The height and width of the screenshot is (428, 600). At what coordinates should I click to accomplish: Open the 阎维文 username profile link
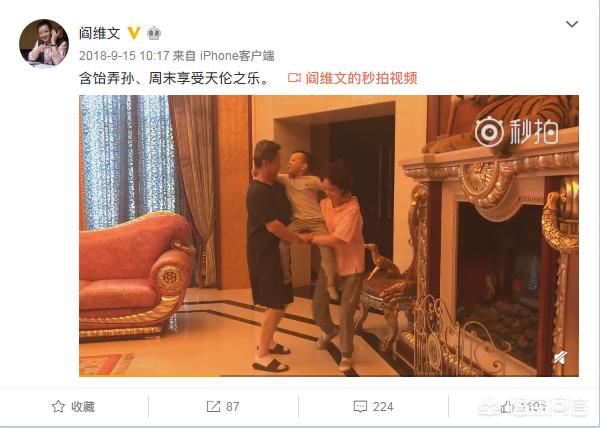[99, 33]
